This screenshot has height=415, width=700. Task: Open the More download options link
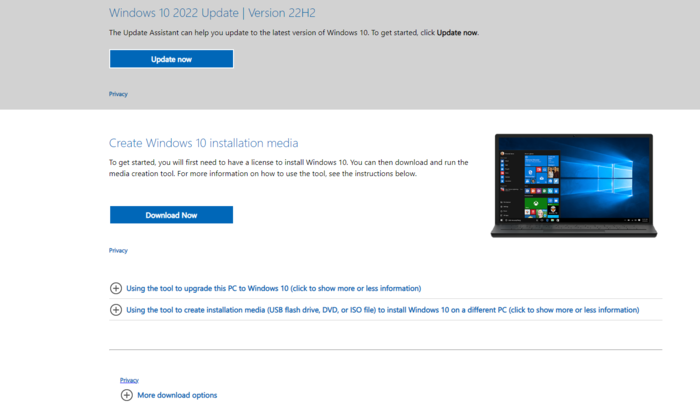click(177, 395)
